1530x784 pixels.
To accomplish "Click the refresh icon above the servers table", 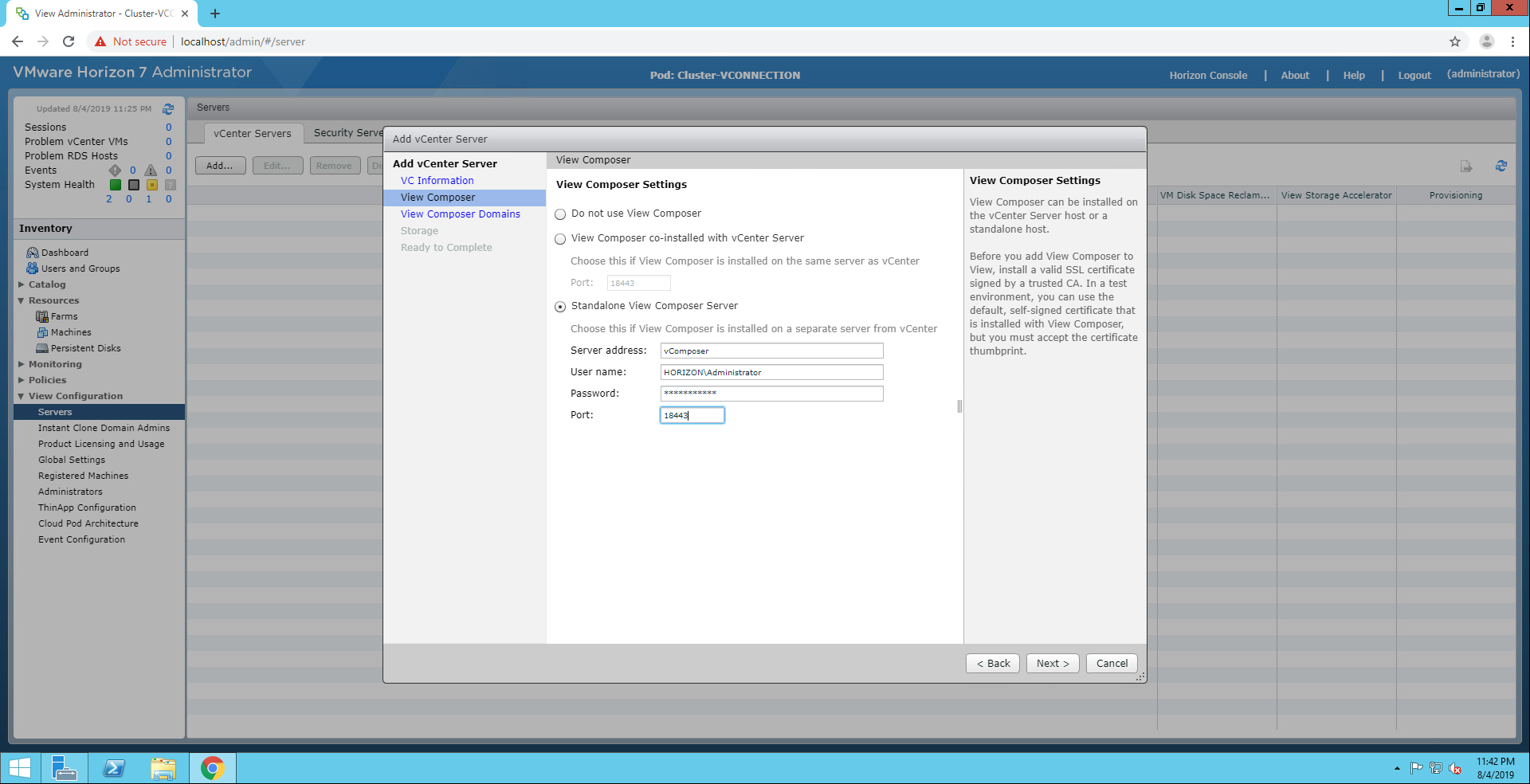I will point(1501,166).
